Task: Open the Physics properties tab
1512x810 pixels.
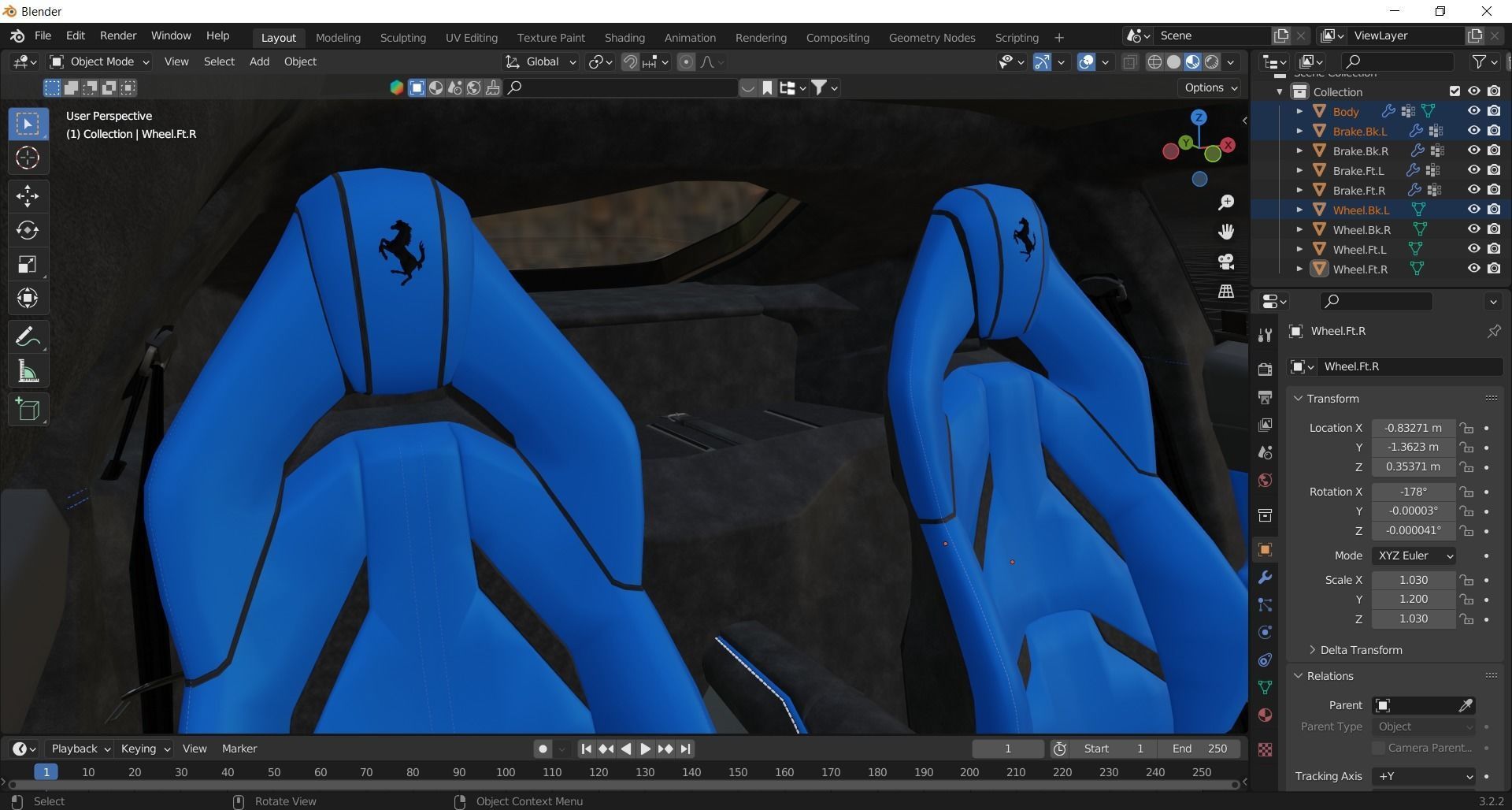Action: [1265, 632]
